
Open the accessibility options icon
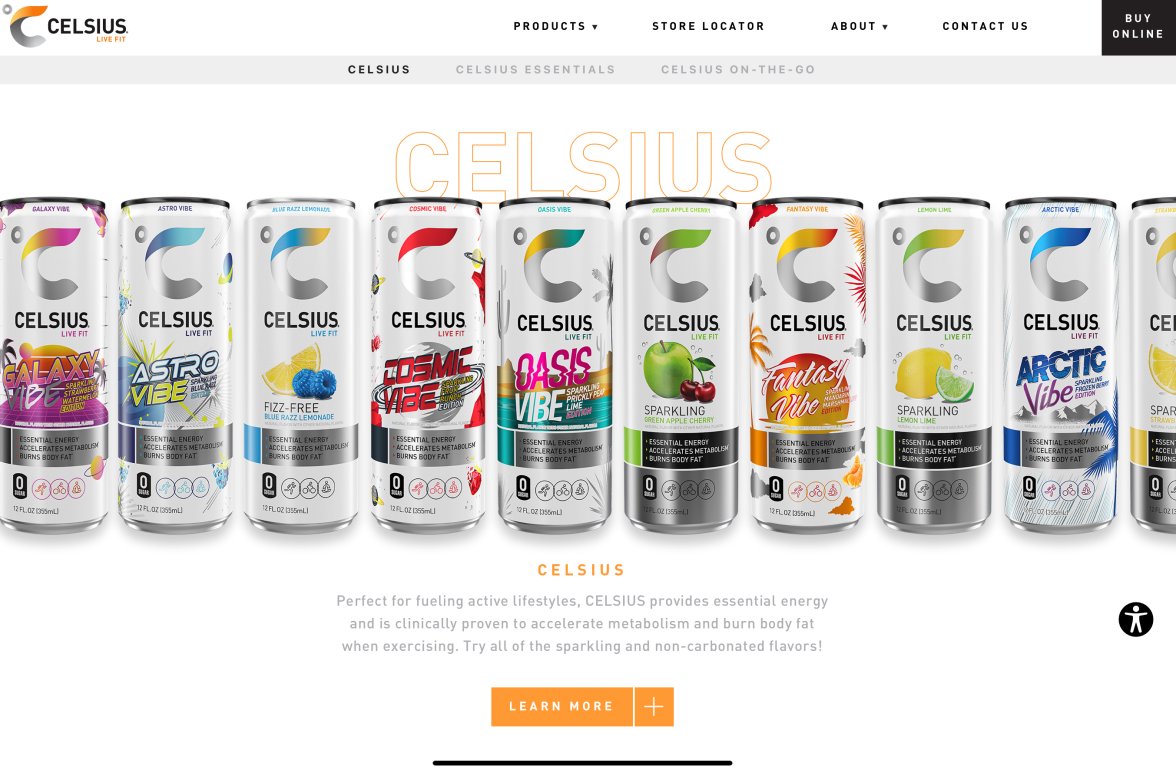pyautogui.click(x=1136, y=620)
